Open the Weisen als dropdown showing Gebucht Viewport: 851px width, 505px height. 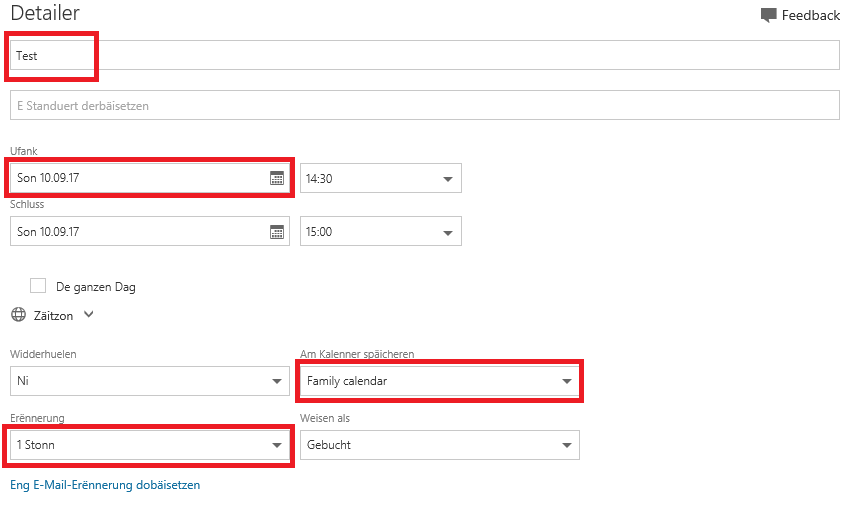point(440,445)
